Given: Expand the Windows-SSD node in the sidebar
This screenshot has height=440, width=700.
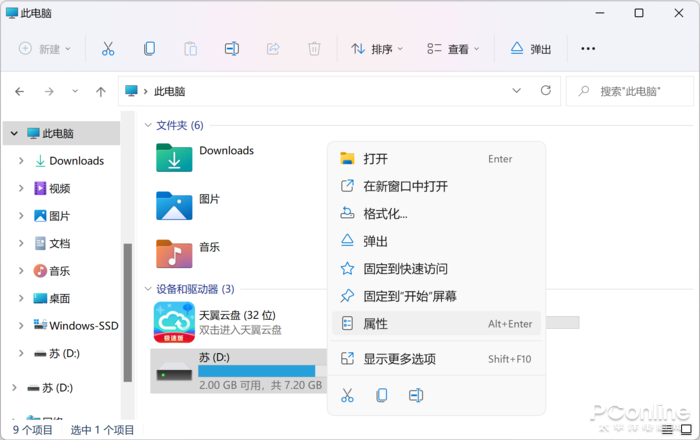Looking at the screenshot, I should [x=21, y=326].
